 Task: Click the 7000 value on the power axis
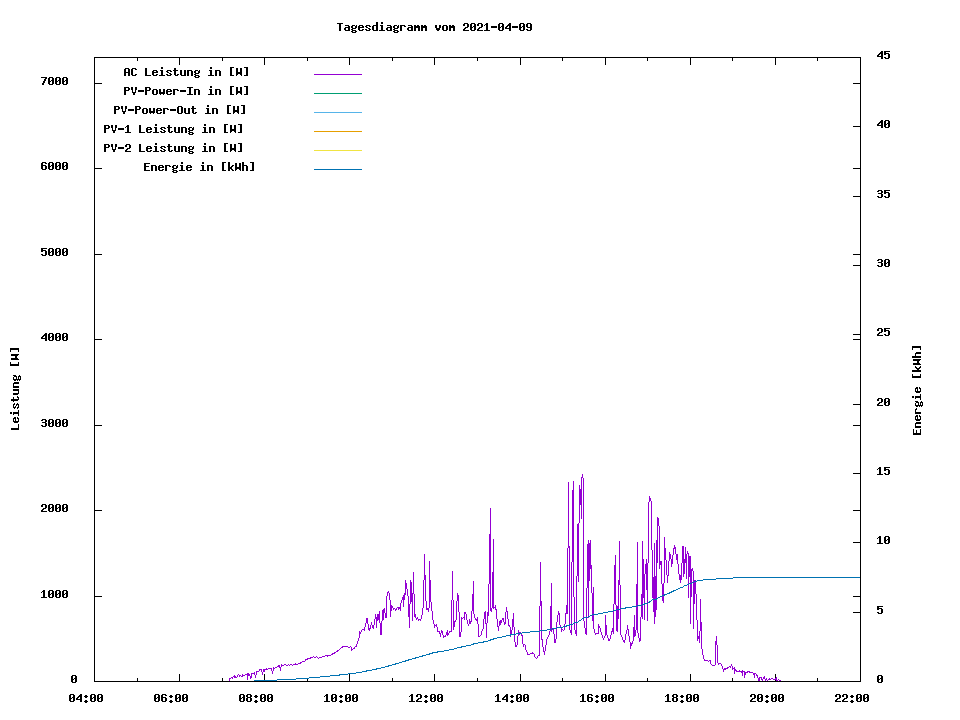click(54, 82)
